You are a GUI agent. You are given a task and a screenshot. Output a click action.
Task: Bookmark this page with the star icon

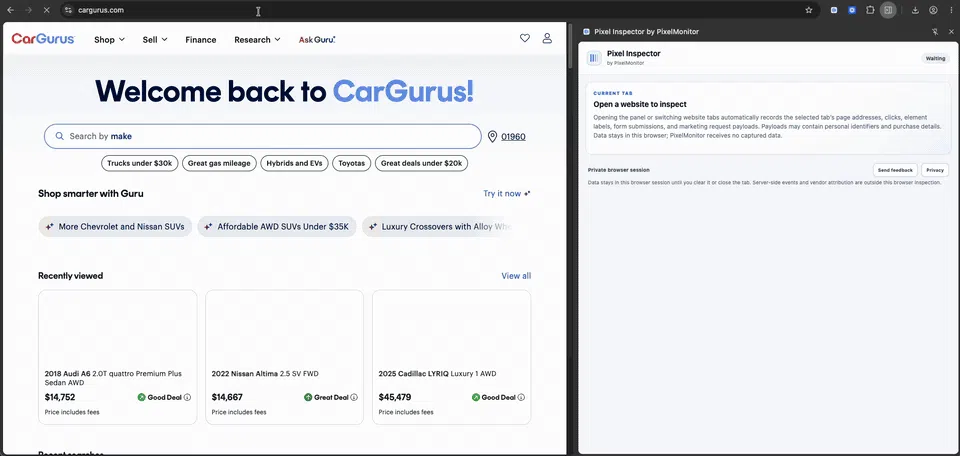(809, 10)
